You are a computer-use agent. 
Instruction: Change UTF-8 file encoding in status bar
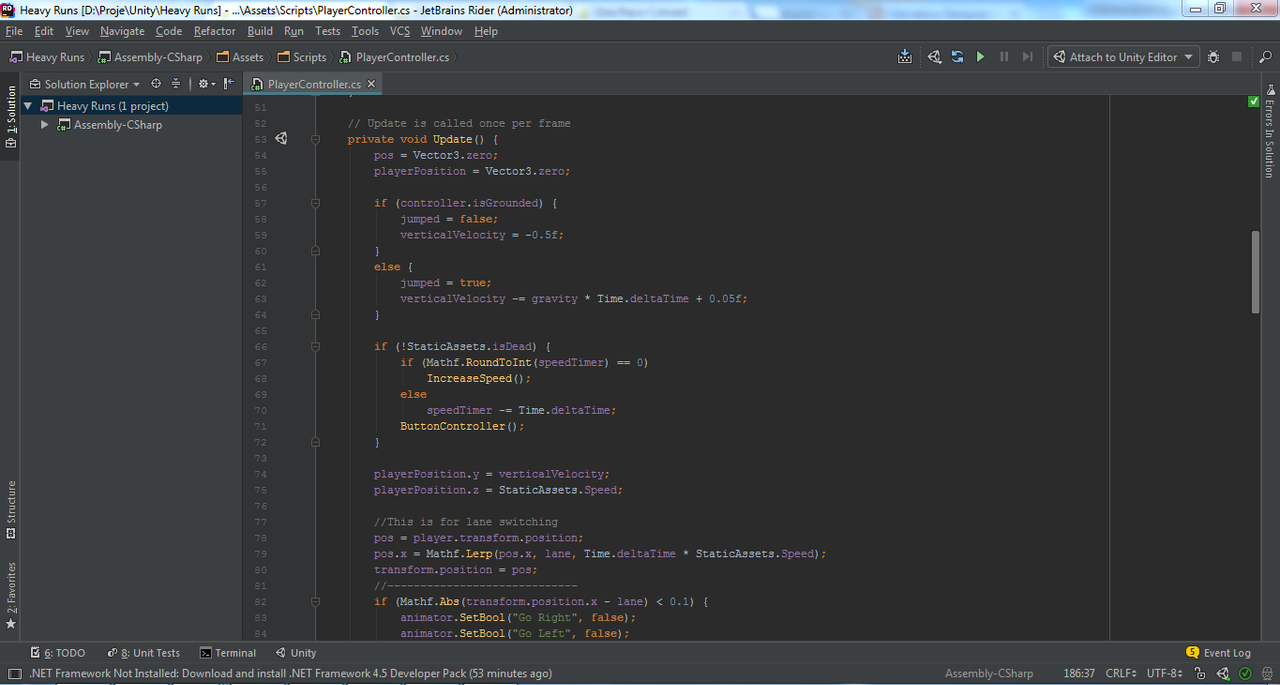pyautogui.click(x=1165, y=673)
